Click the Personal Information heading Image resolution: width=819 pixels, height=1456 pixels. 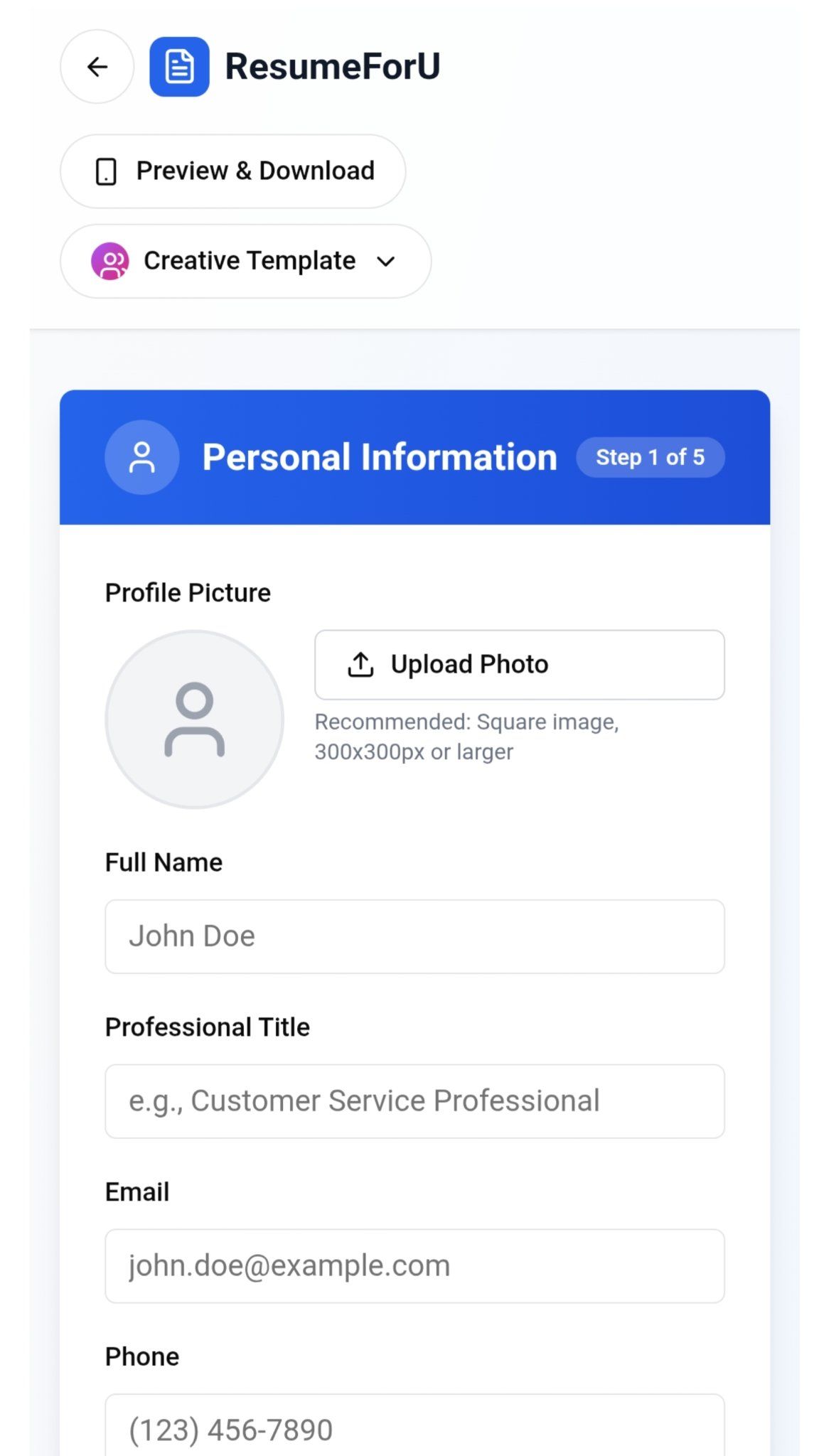coord(380,457)
